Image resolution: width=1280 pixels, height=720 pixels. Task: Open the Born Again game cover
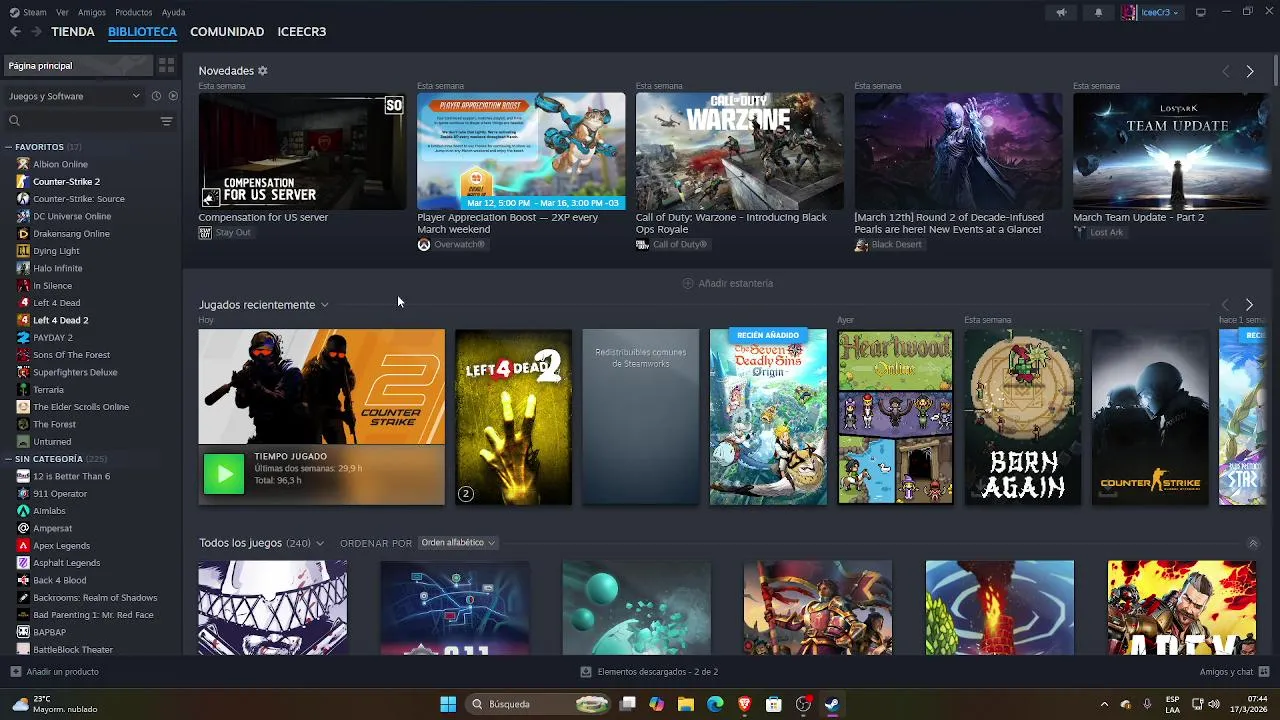1022,417
